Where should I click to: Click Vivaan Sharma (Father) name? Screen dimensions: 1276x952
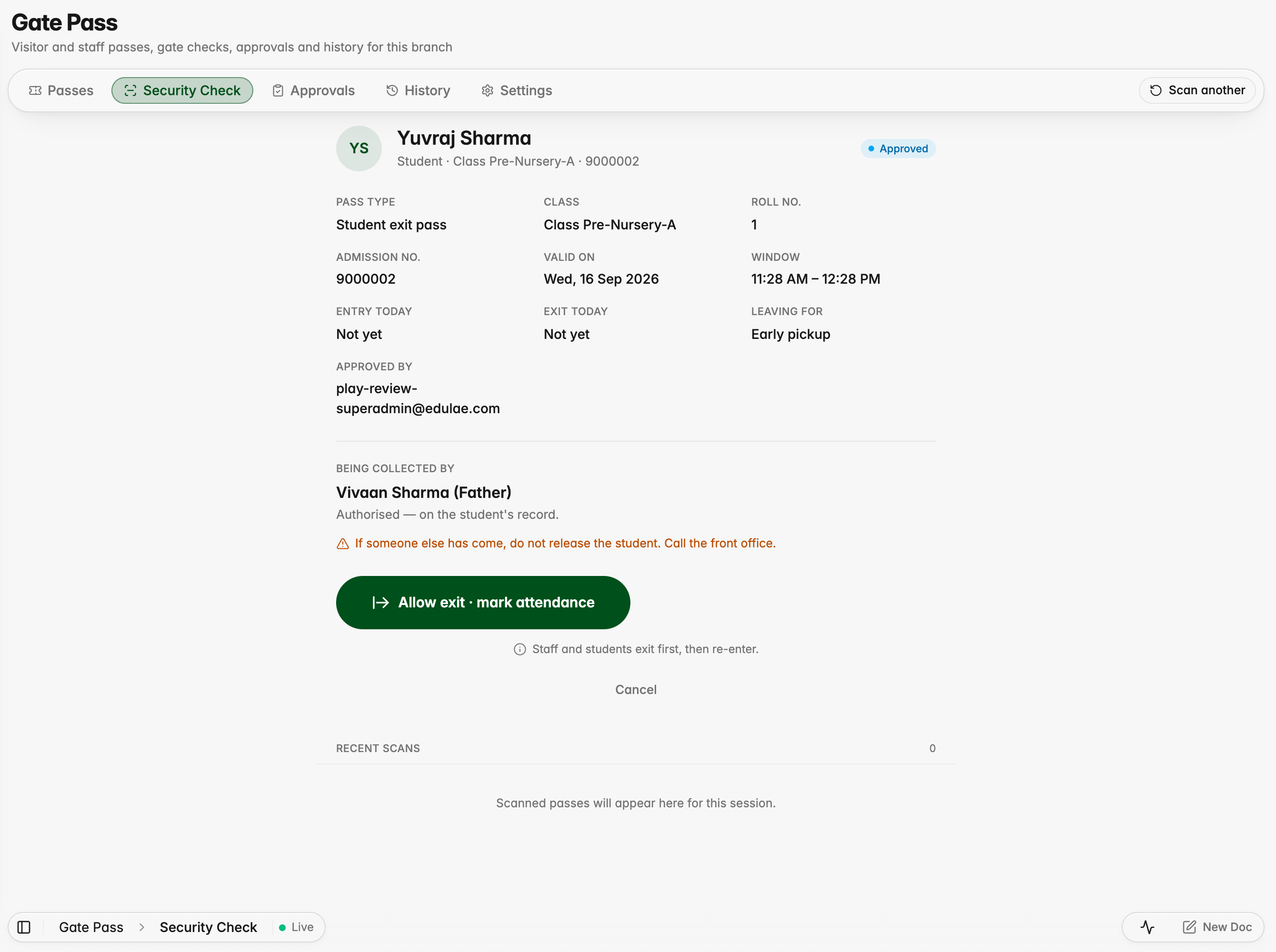[x=424, y=493]
